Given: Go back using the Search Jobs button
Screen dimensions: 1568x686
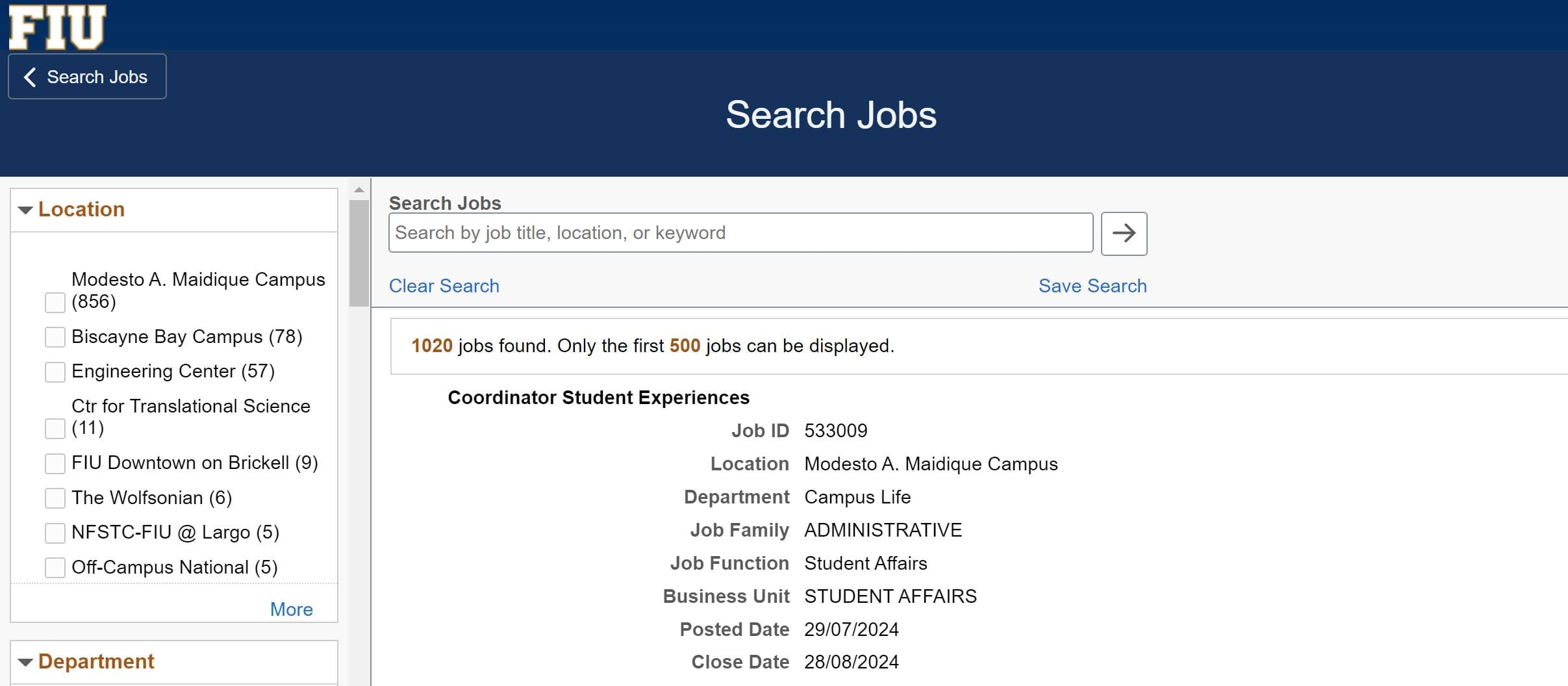Looking at the screenshot, I should [x=87, y=77].
